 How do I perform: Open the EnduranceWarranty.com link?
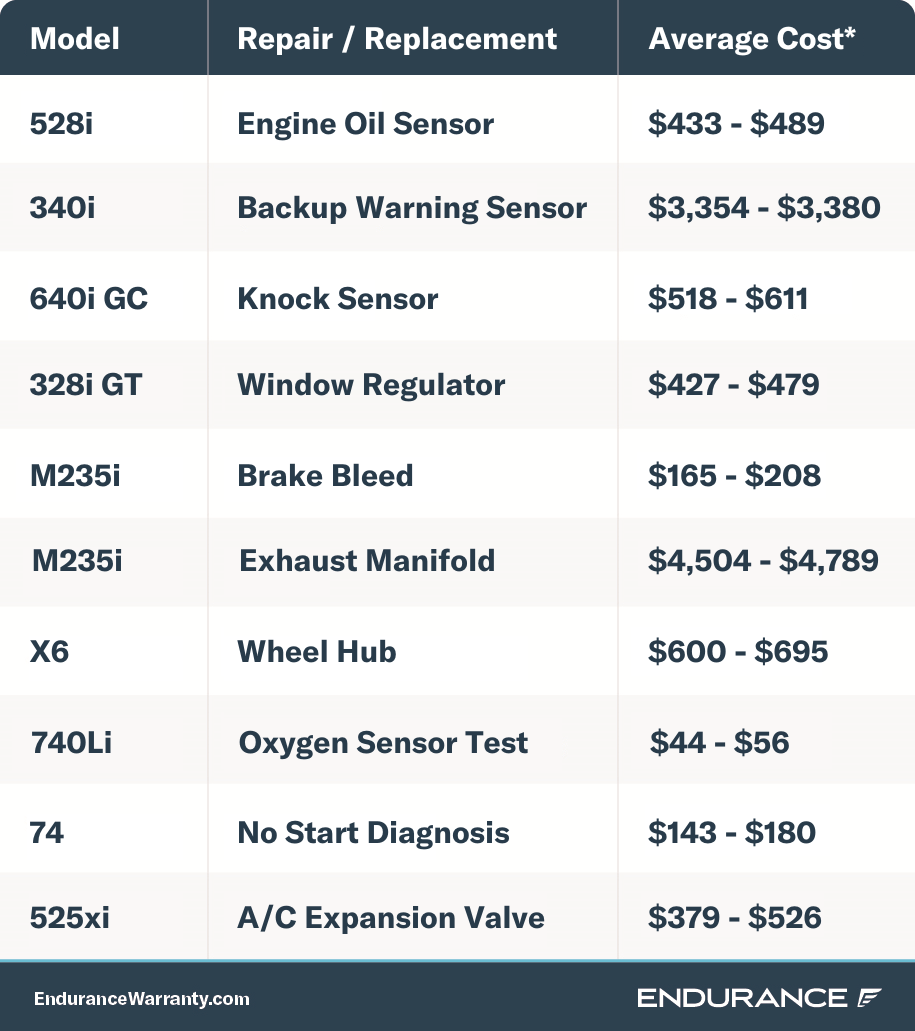point(142,999)
